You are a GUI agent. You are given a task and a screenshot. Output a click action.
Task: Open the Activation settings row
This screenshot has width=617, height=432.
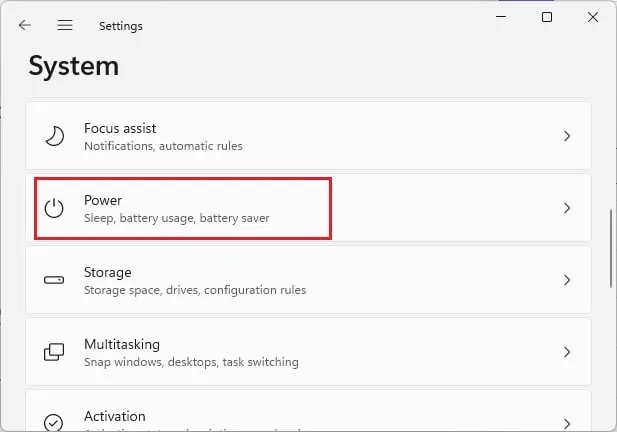[x=308, y=411]
